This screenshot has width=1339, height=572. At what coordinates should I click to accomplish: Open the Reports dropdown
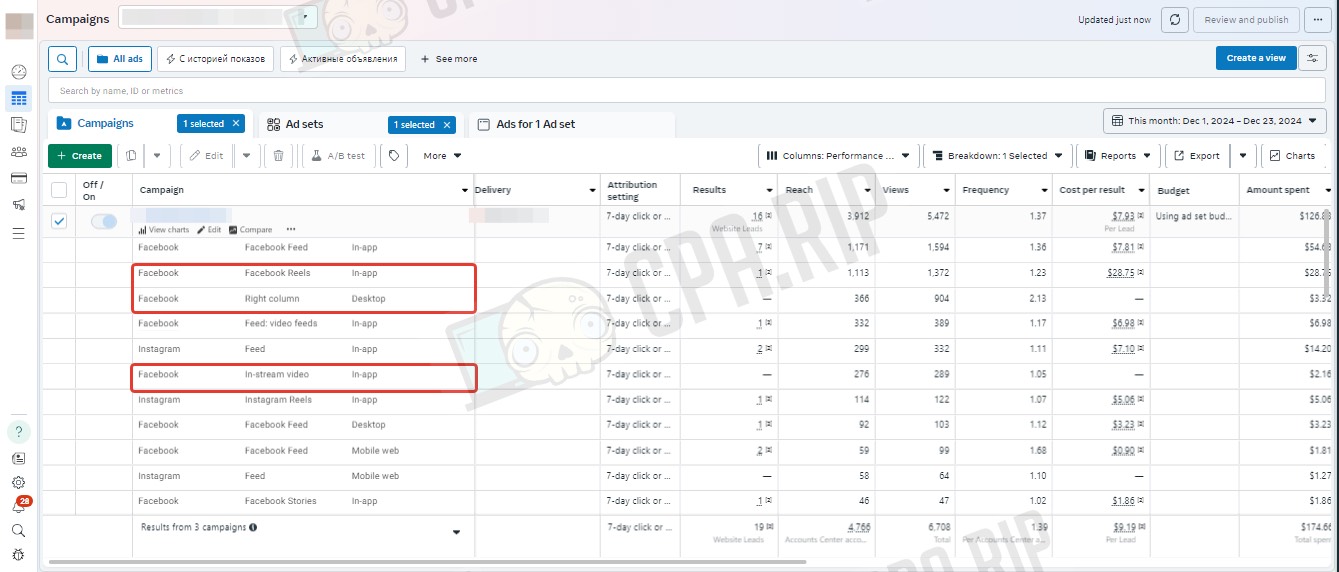1117,156
